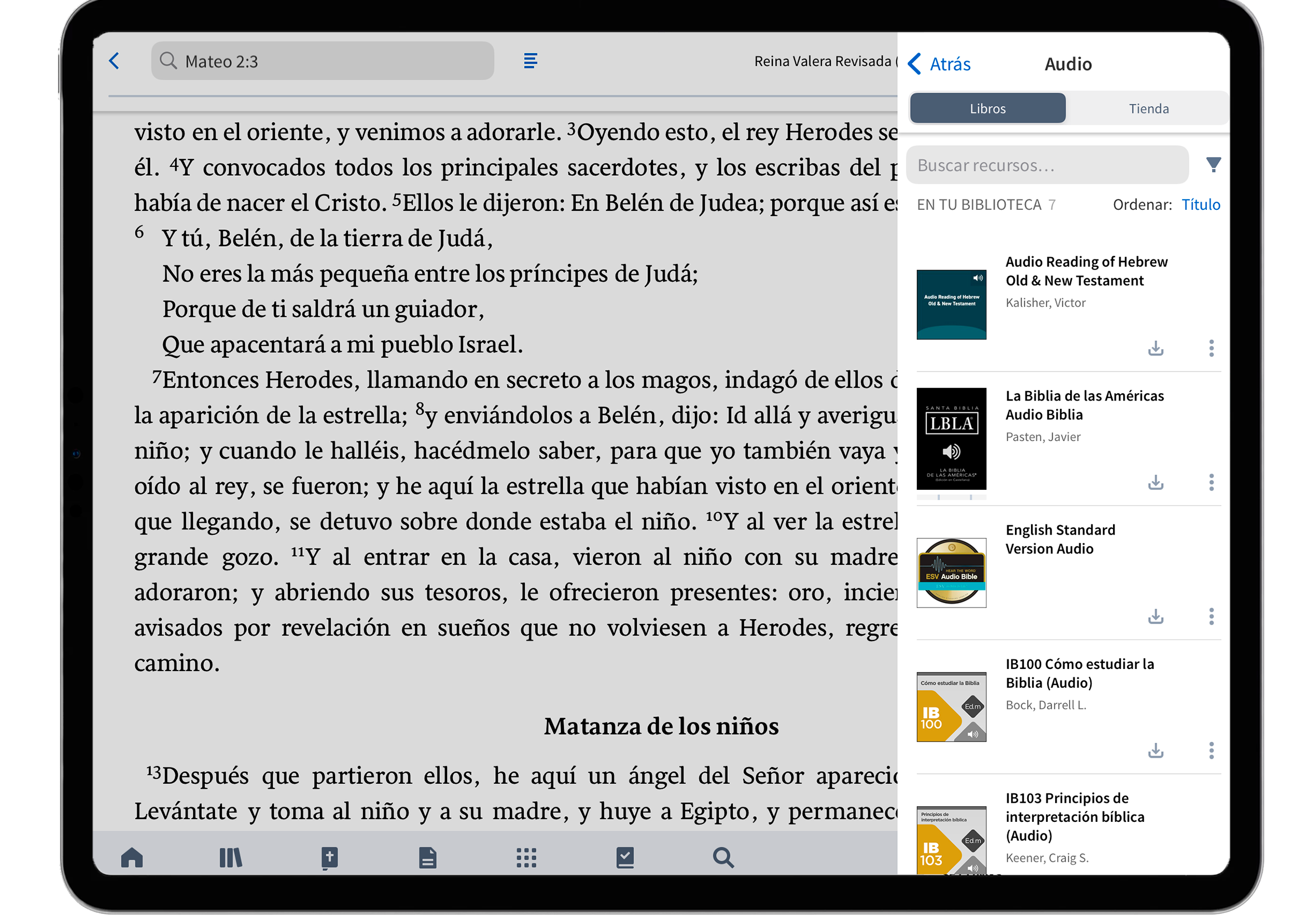This screenshot has height=915, width=1316.
Task: Open the search magnifier in bottom bar
Action: 723,858
